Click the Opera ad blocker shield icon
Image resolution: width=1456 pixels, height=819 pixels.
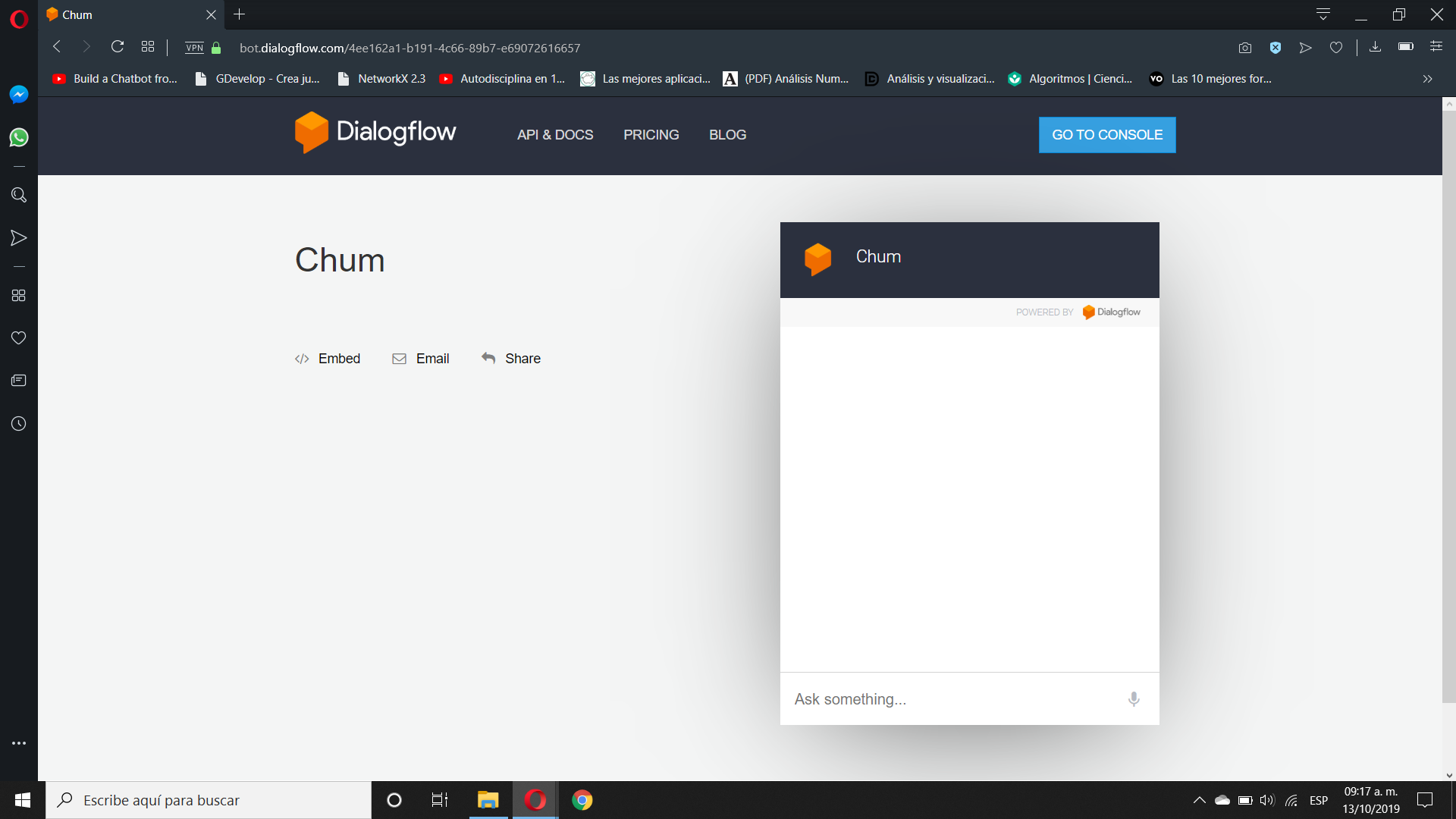click(x=1276, y=48)
